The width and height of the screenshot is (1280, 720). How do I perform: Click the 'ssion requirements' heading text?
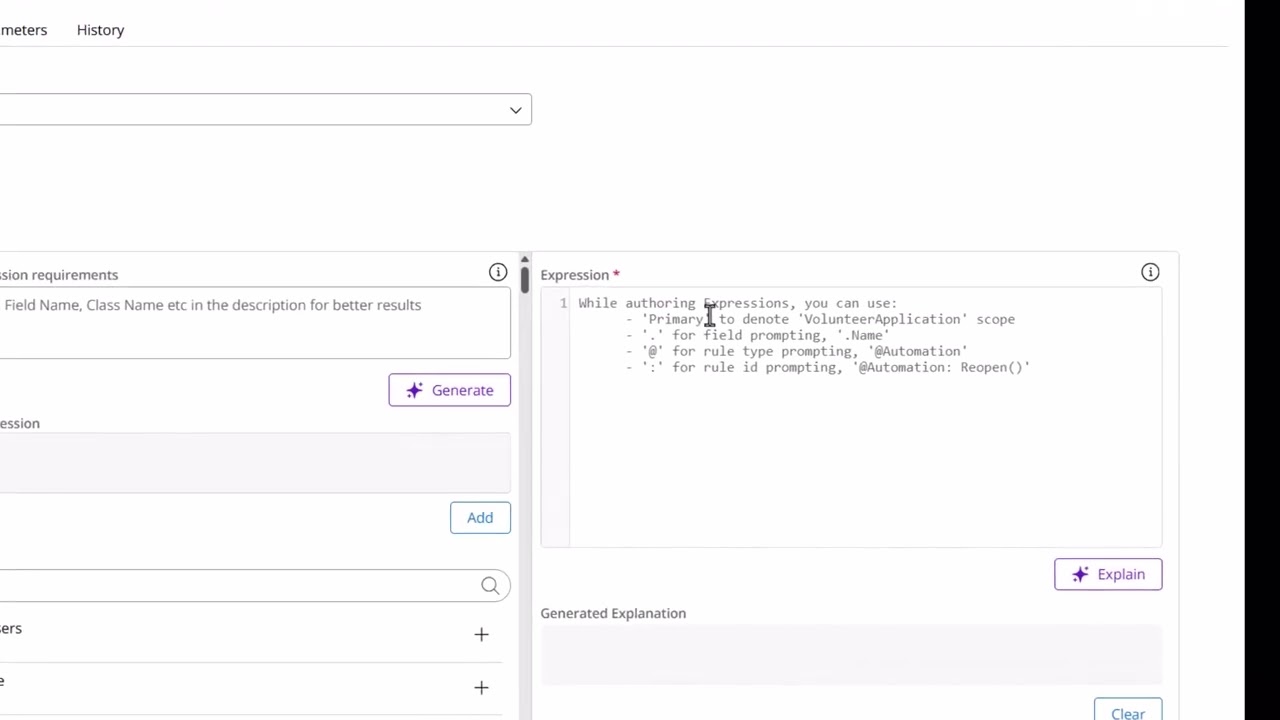click(59, 275)
